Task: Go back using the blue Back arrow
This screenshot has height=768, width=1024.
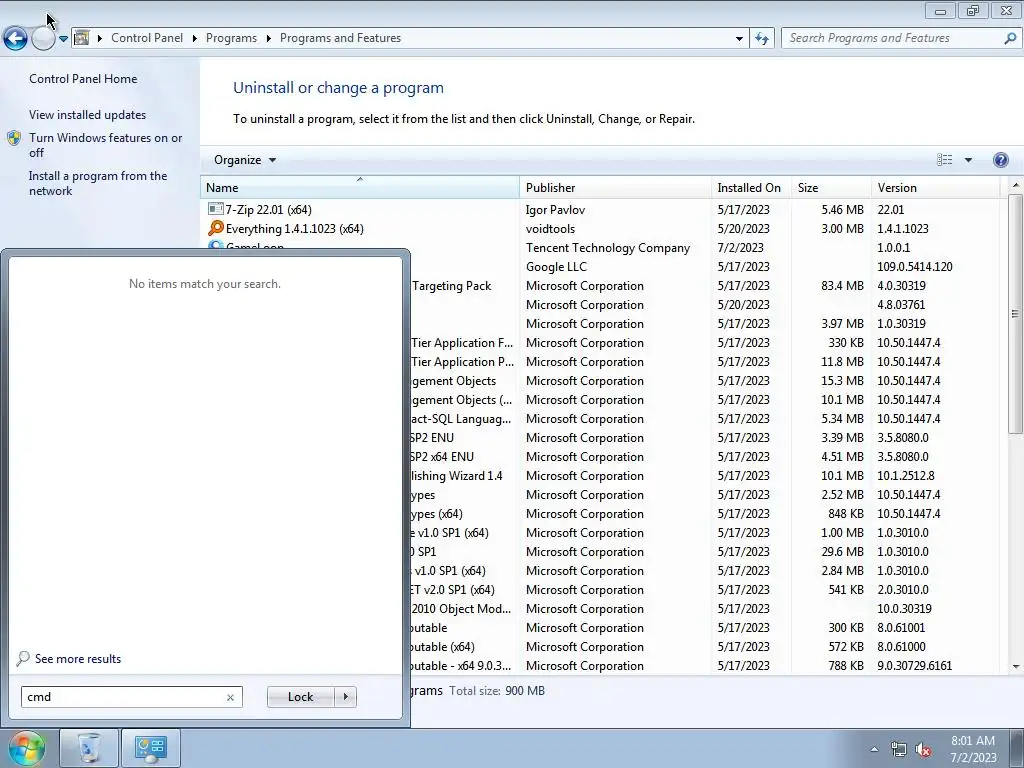Action: (15, 39)
